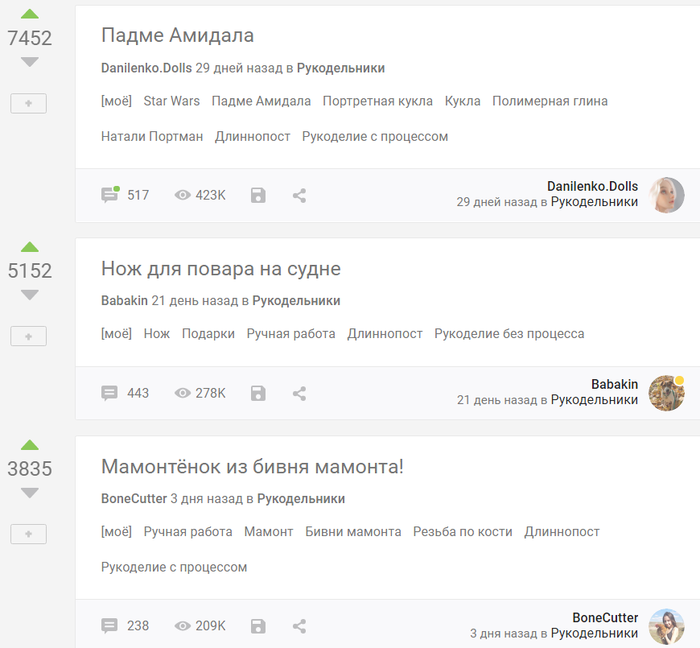Open Danilenko.Dolls avatar thumbnail
This screenshot has height=648, width=700.
[x=667, y=195]
